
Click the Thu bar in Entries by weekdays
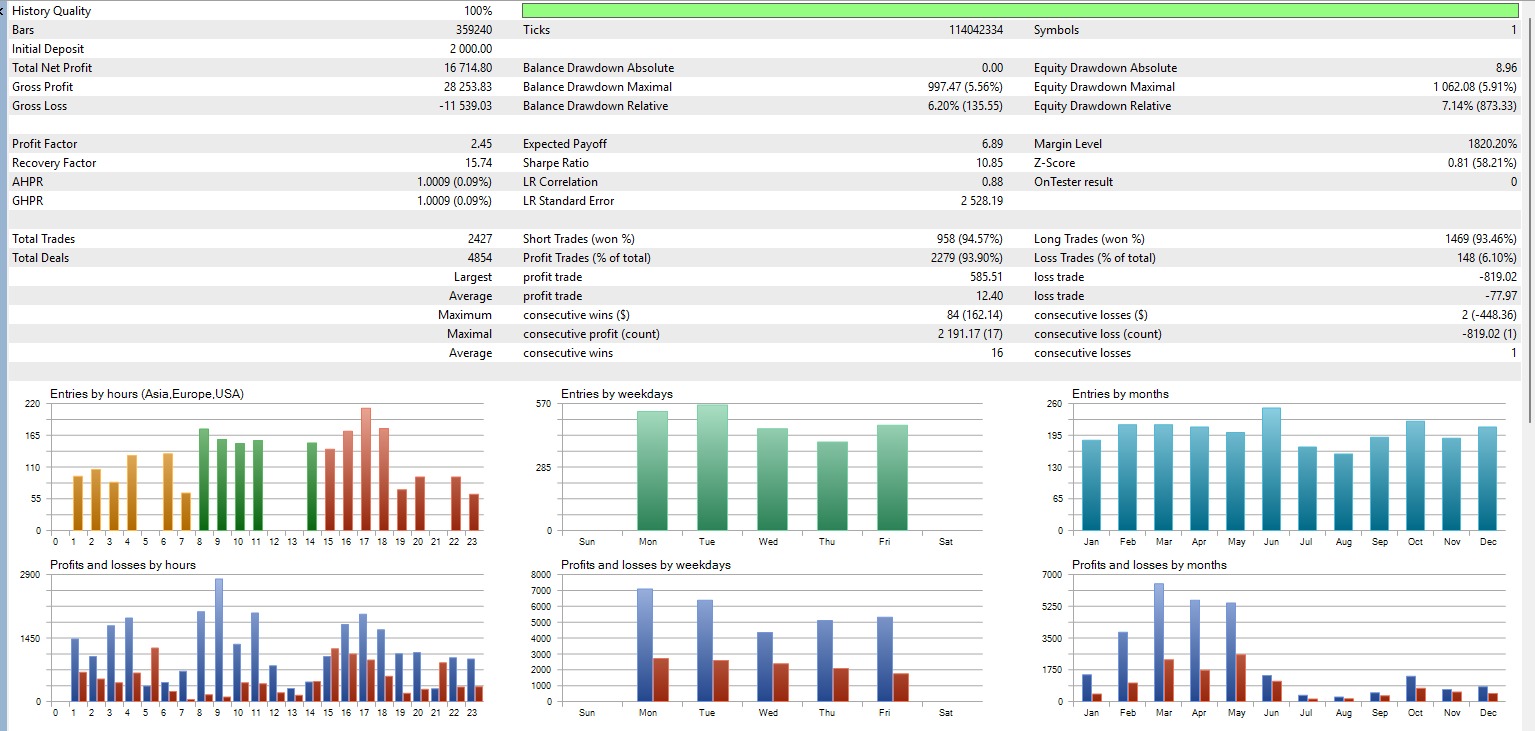click(x=832, y=486)
